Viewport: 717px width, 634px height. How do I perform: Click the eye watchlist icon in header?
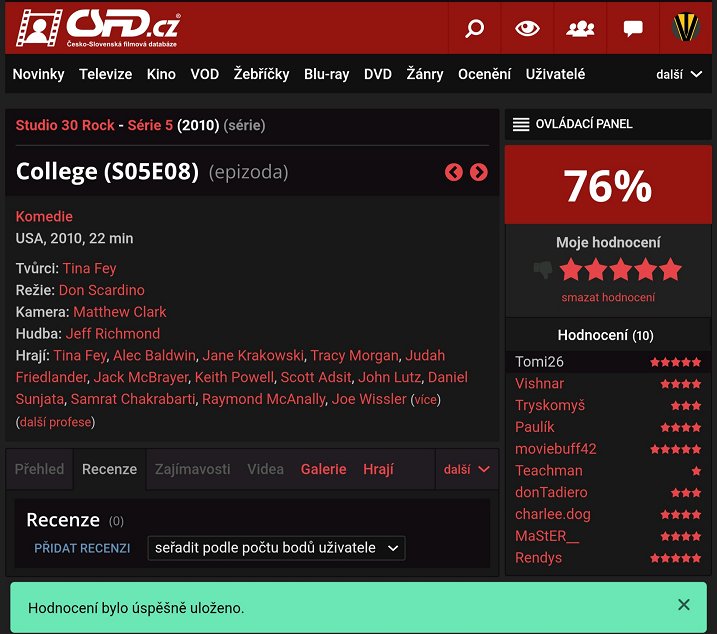[527, 28]
